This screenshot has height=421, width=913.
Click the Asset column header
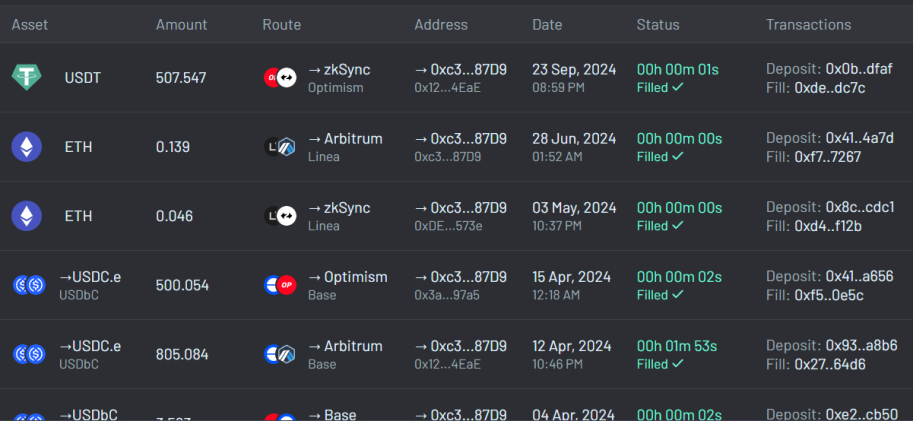[30, 24]
